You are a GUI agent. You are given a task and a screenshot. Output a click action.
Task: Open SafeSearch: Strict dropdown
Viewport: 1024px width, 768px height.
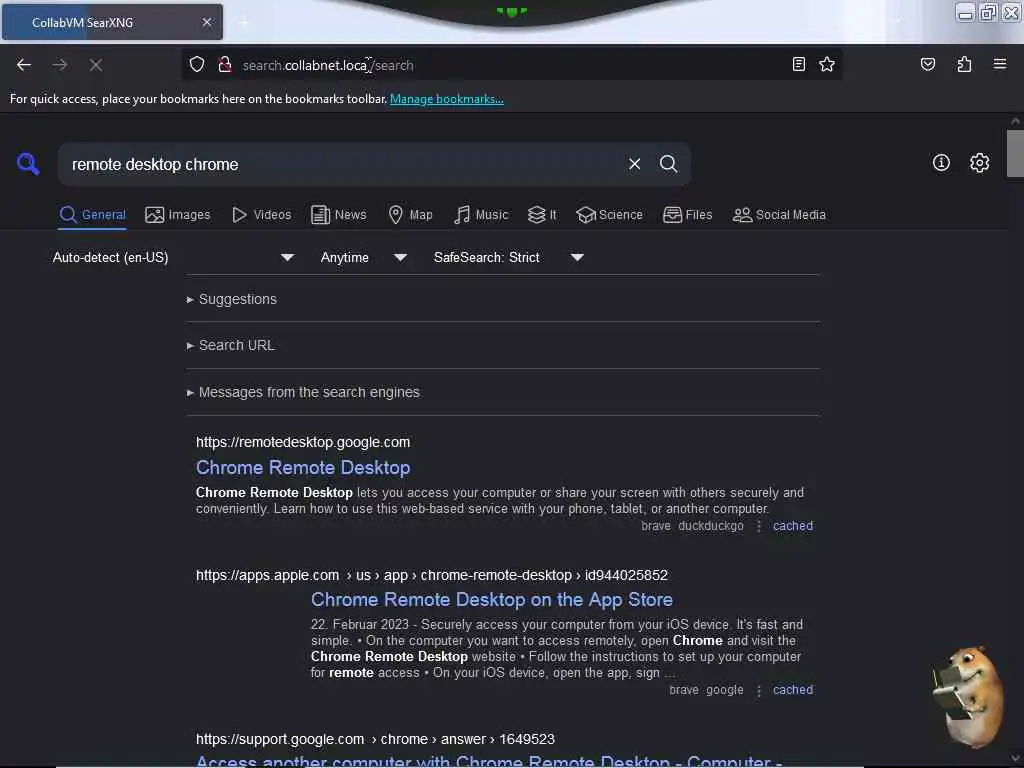click(x=509, y=257)
